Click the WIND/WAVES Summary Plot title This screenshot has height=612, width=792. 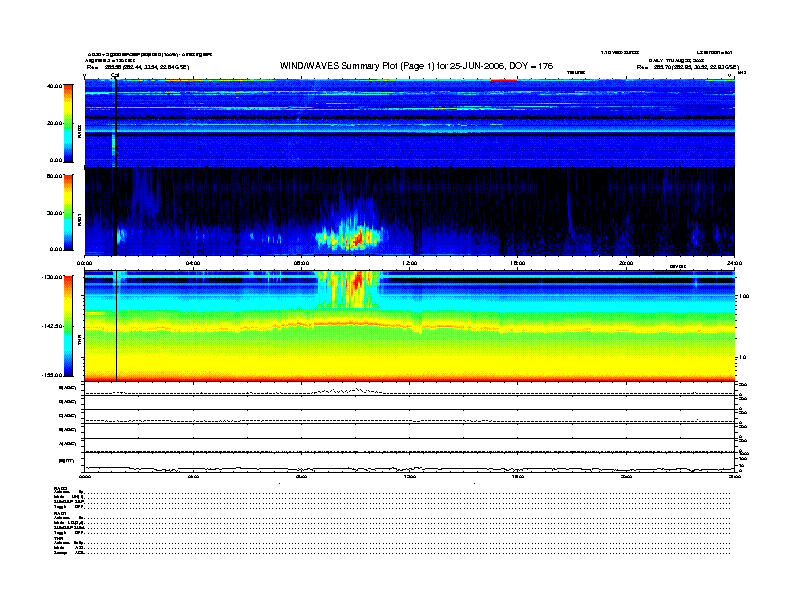tap(416, 66)
